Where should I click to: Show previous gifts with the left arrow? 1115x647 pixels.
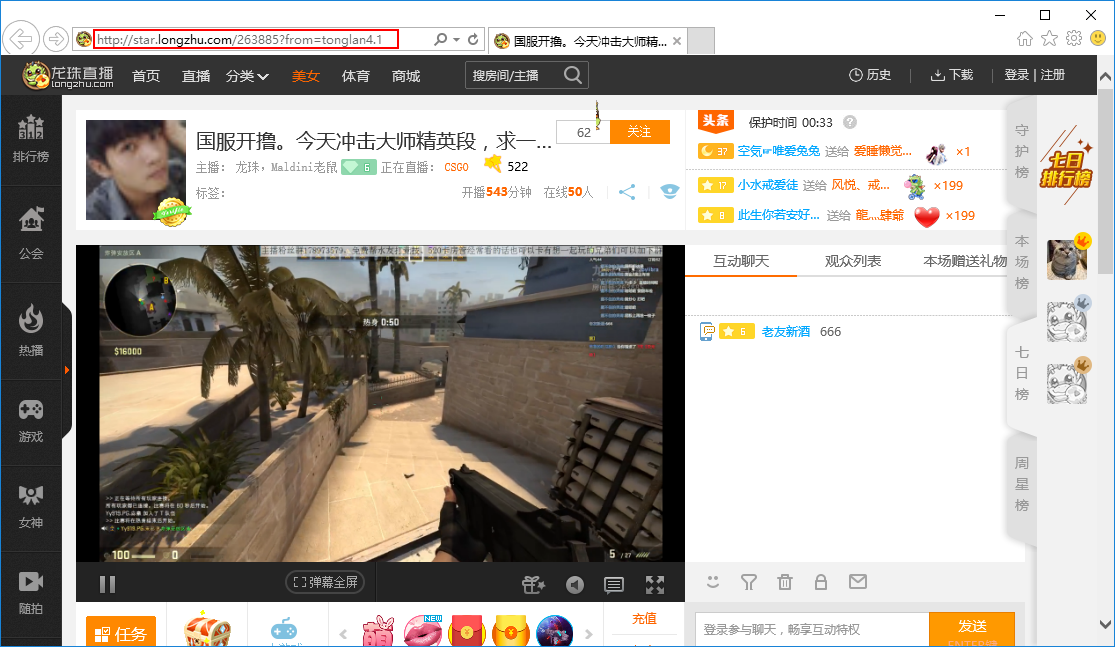click(x=343, y=634)
